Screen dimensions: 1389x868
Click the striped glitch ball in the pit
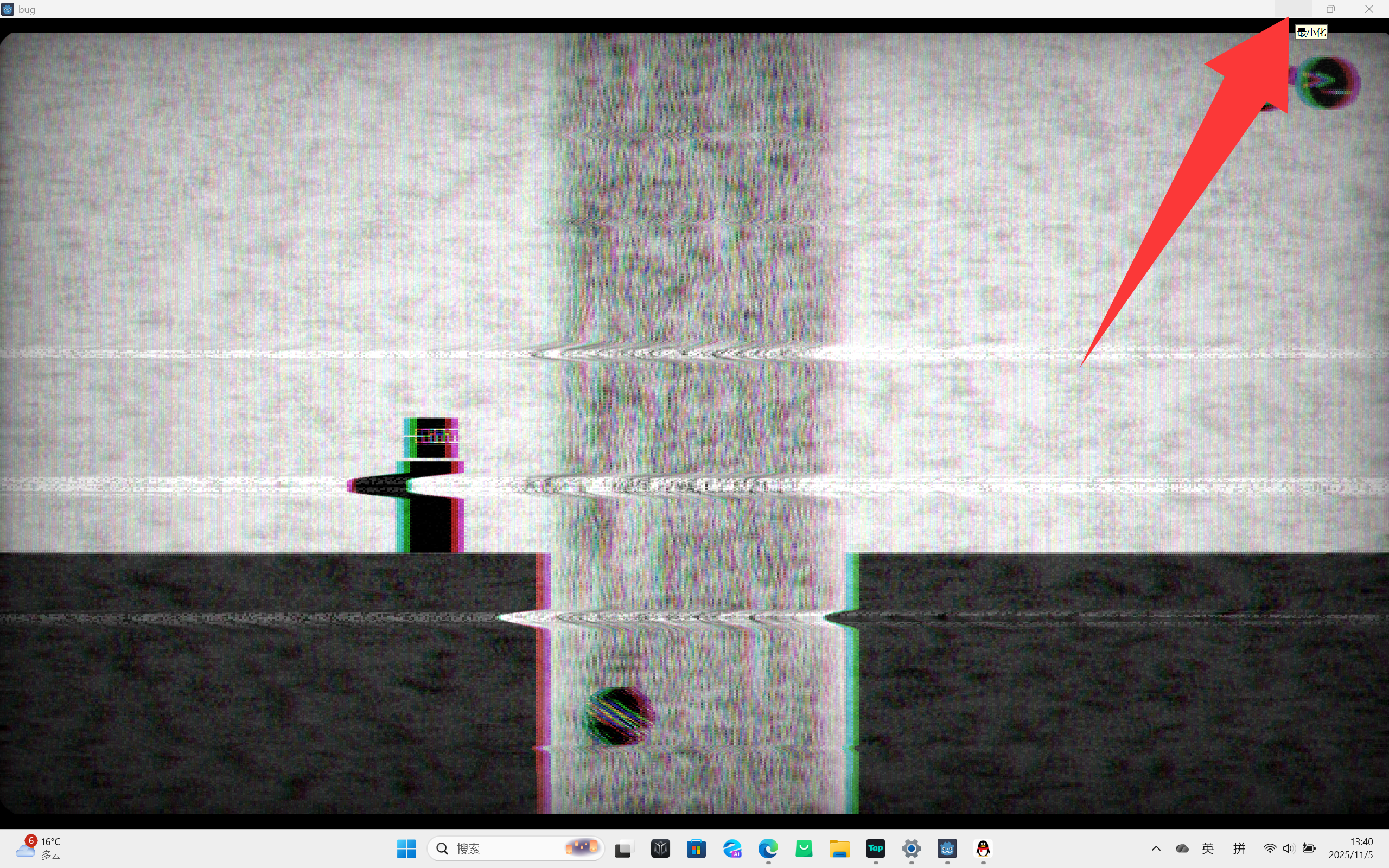pos(618,716)
